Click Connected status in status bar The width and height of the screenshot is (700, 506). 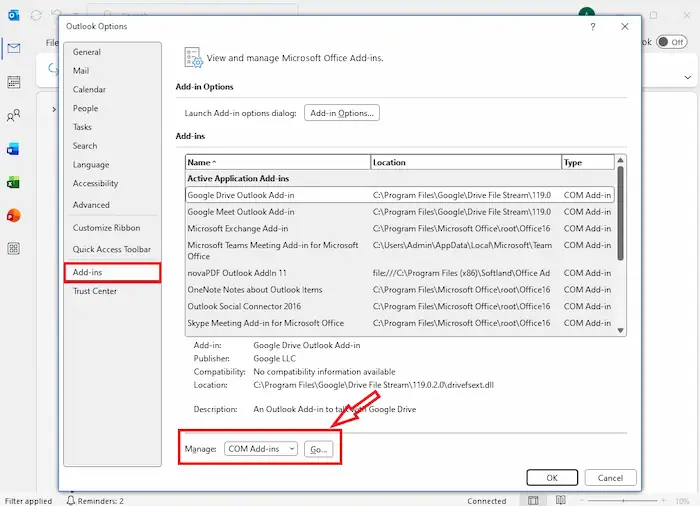(487, 501)
